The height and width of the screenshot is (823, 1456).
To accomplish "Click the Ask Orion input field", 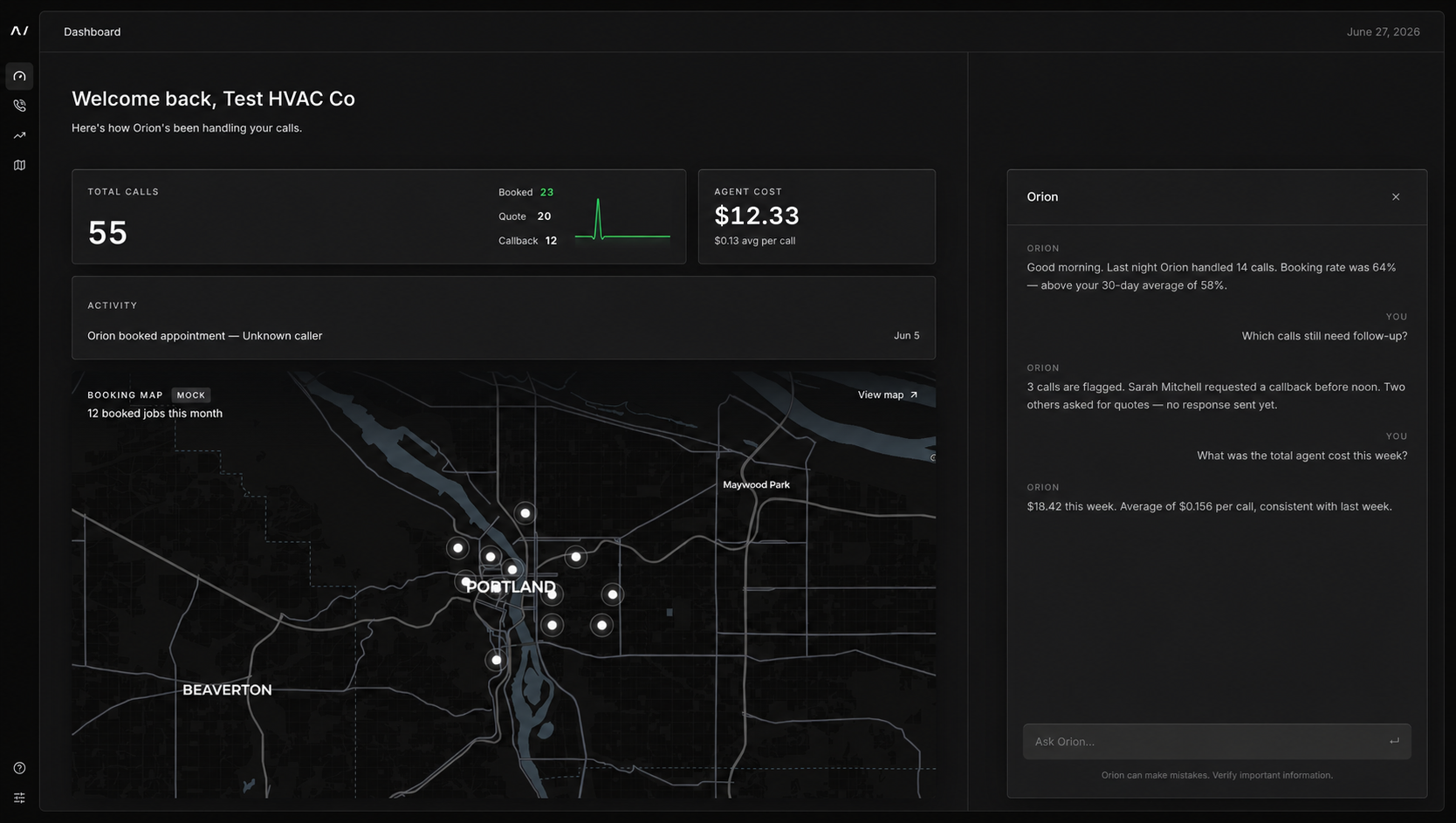I will 1217,741.
